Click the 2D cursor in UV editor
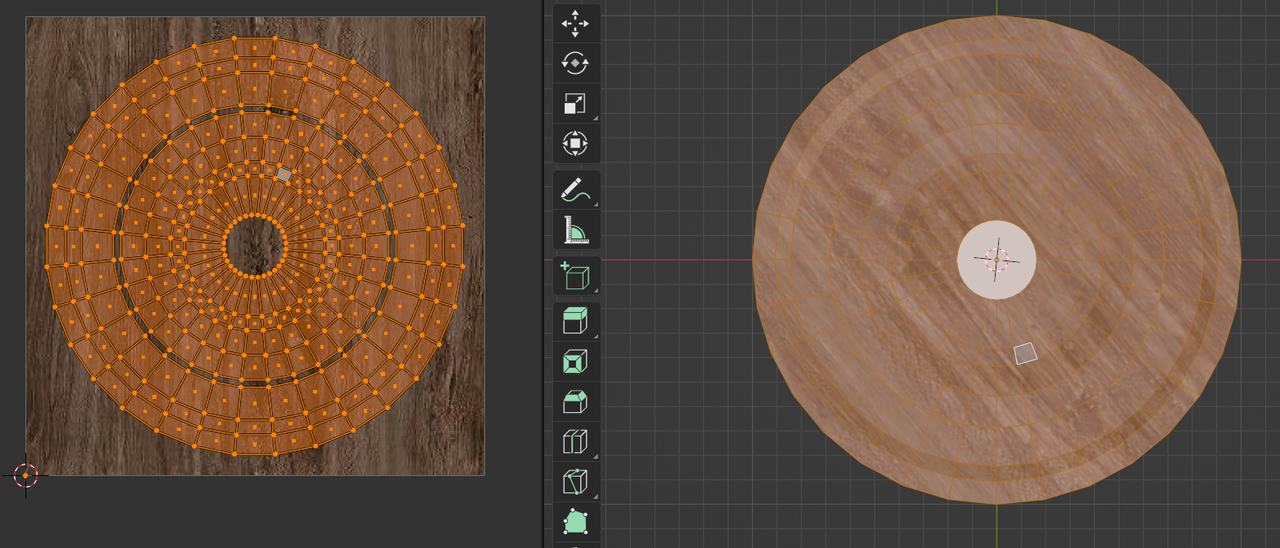The height and width of the screenshot is (548, 1280). tap(26, 475)
